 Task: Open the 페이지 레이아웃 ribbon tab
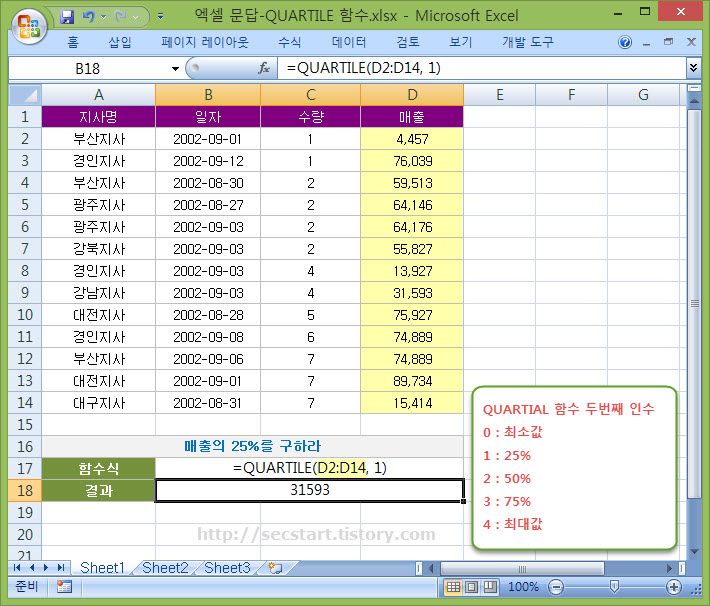click(x=205, y=42)
